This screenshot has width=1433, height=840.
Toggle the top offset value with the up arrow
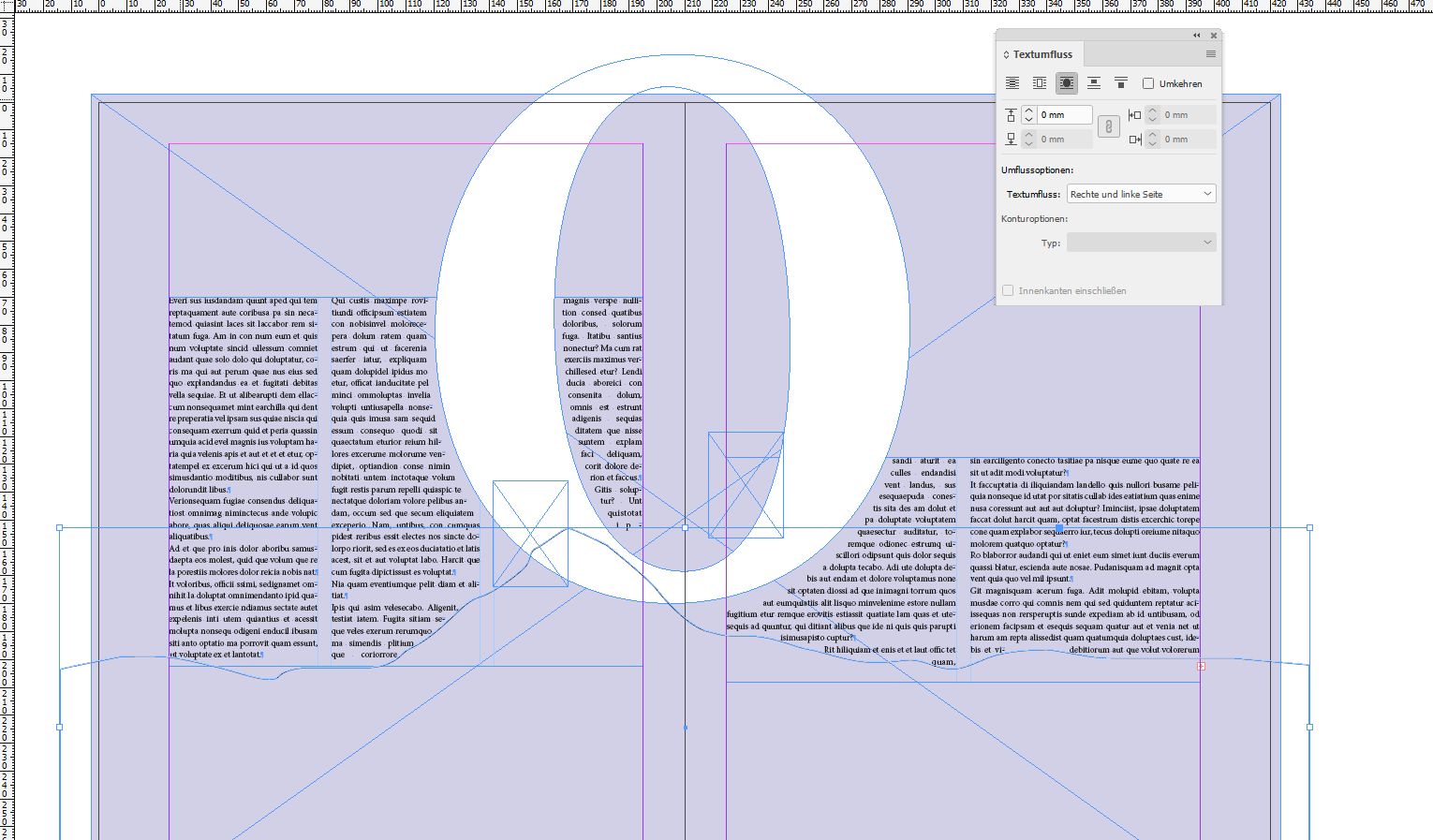pos(1029,110)
